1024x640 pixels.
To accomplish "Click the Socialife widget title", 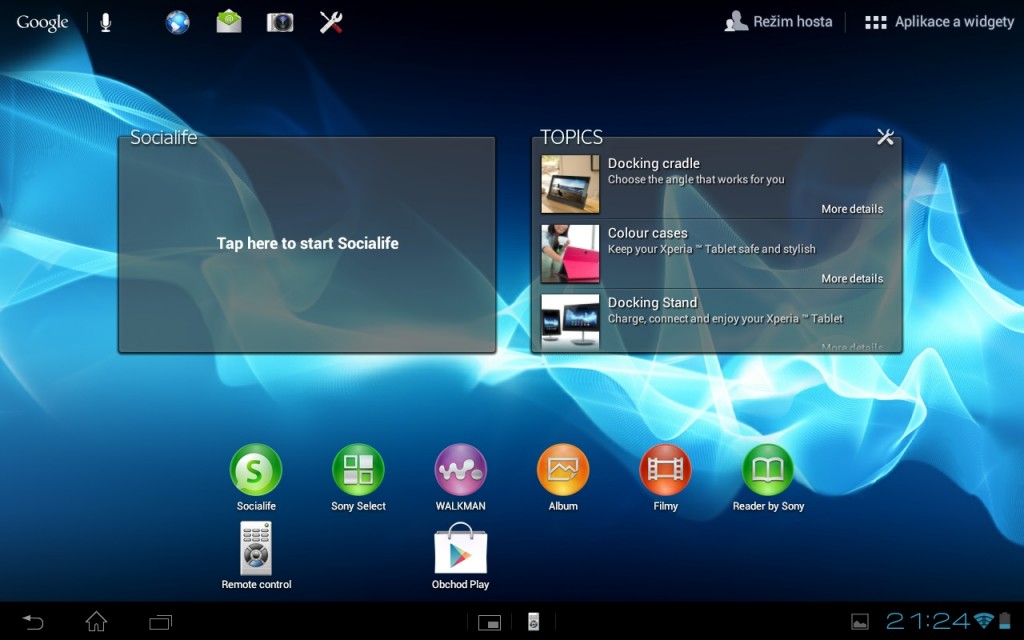I will [163, 137].
